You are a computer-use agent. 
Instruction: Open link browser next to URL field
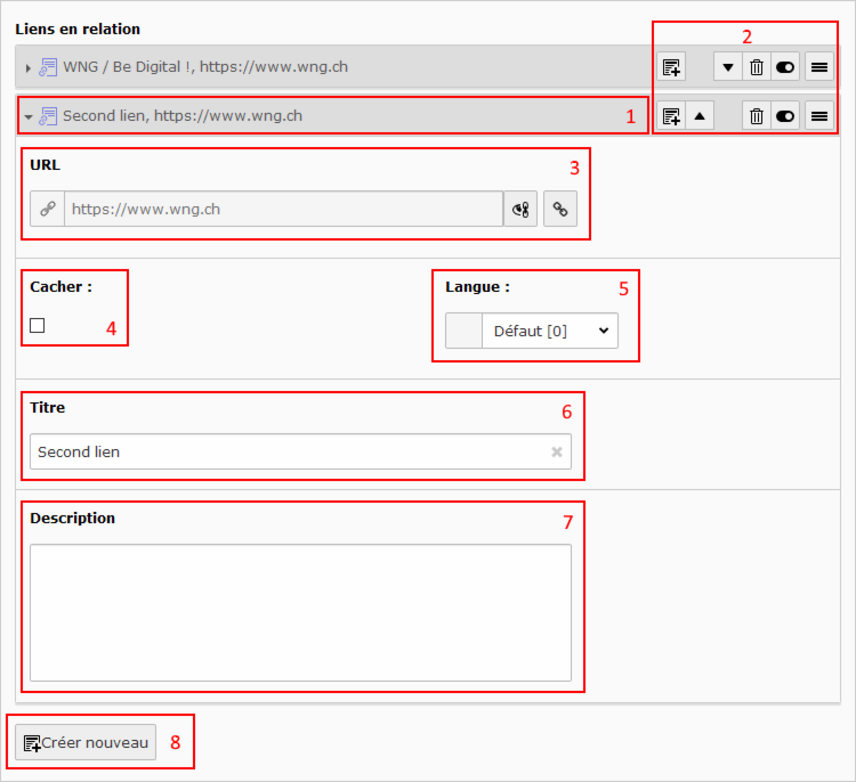tap(560, 210)
